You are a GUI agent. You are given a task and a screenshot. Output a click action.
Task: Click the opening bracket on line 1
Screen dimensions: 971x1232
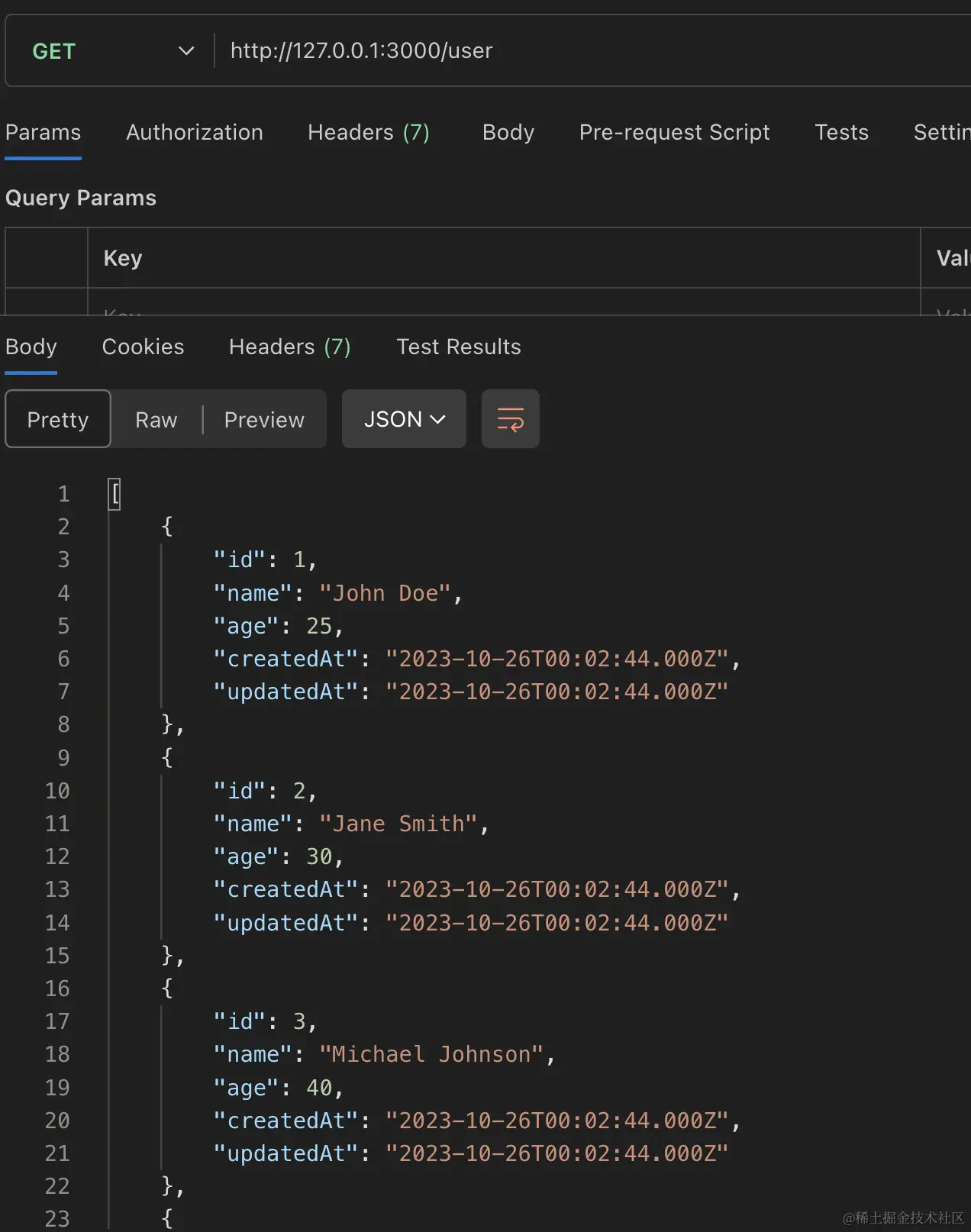pyautogui.click(x=115, y=494)
